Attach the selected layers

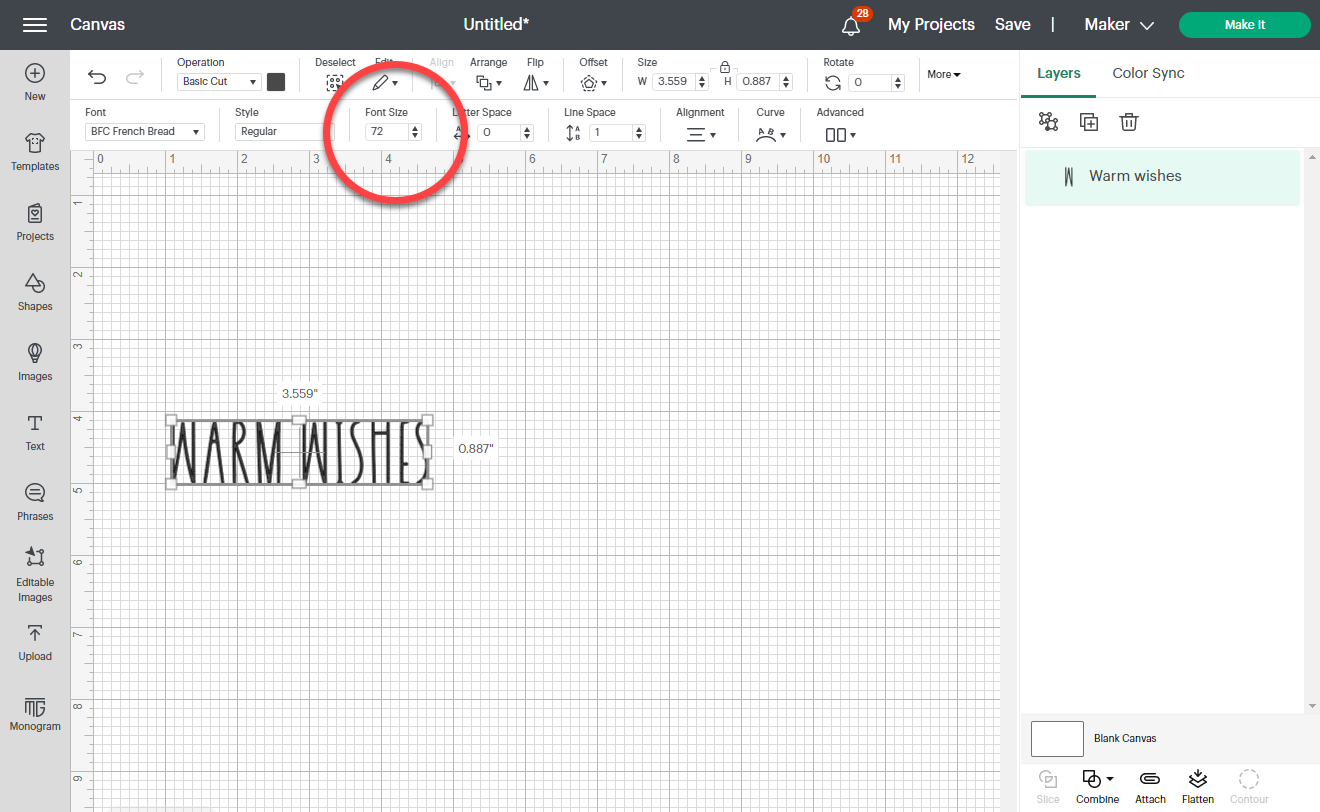[1150, 785]
